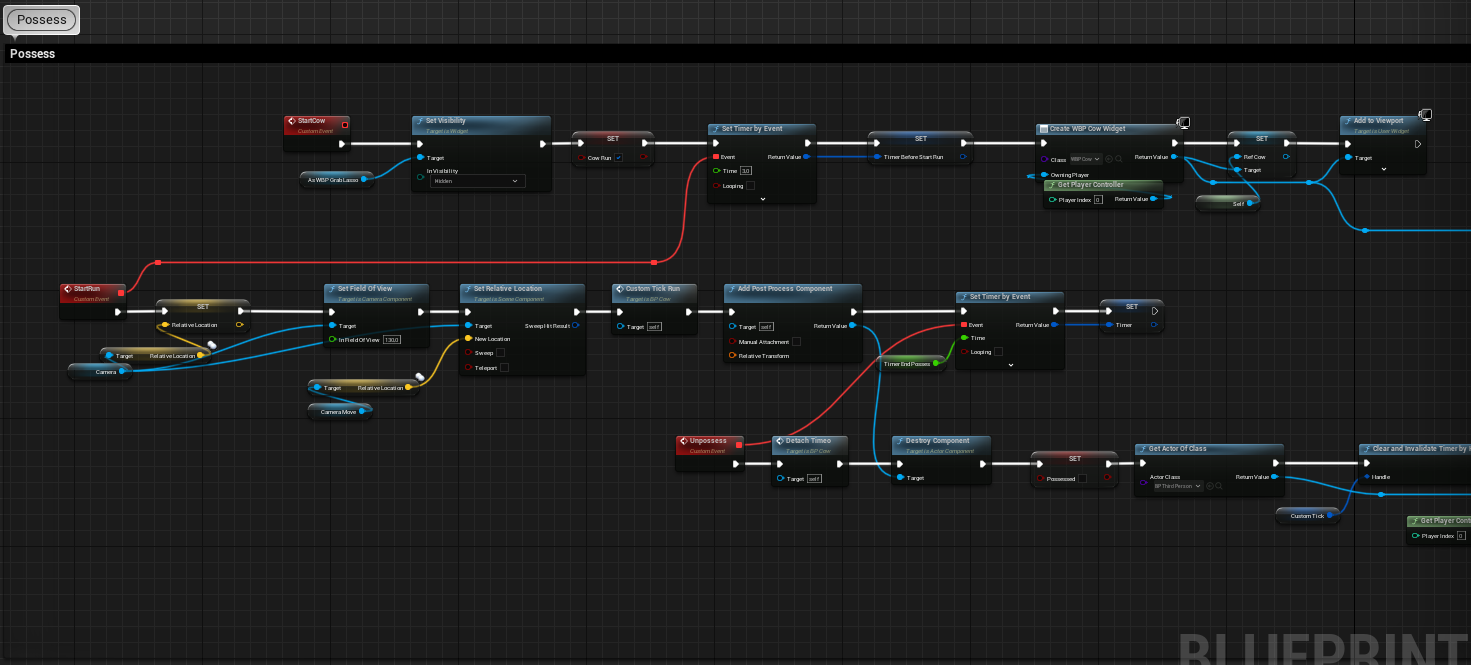Expand the Add to Viewport node chevron
Screen dimensions: 1471x665
click(1384, 170)
